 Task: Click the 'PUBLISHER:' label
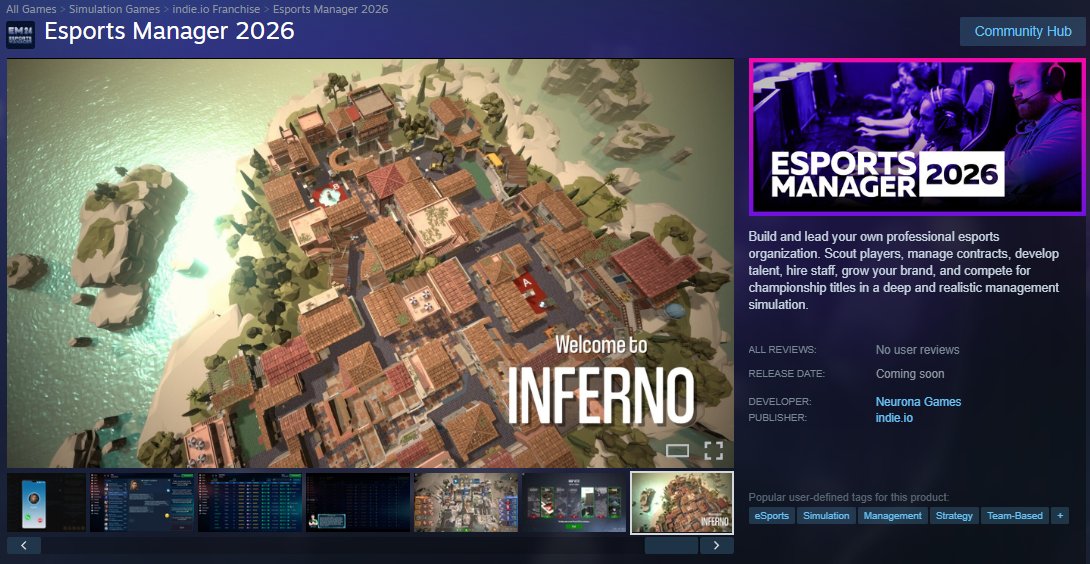778,418
